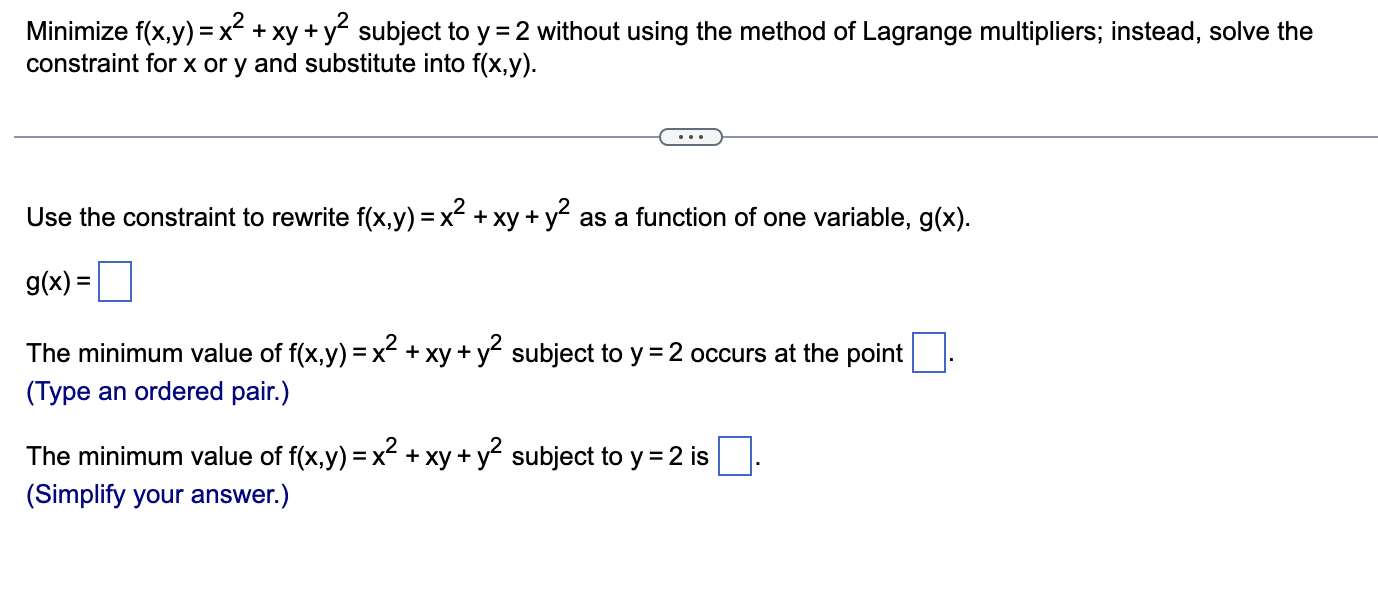Click the blue instructional text below the point box
This screenshot has height=598, width=1378.
click(x=156, y=392)
